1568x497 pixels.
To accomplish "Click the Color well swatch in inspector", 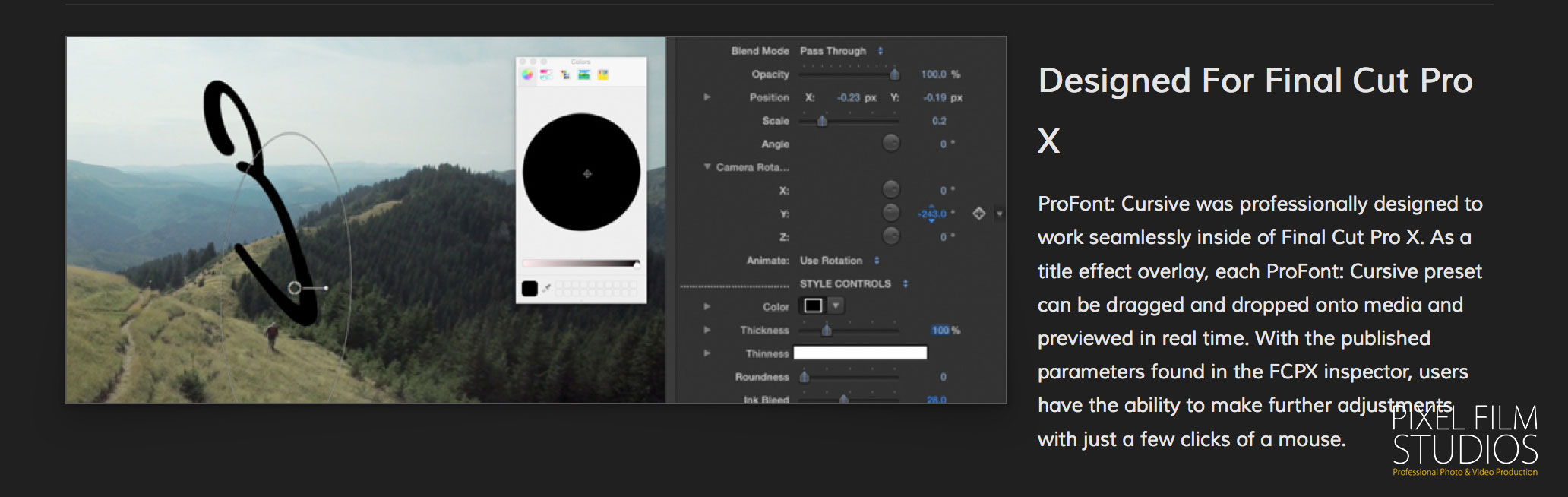I will pos(813,305).
